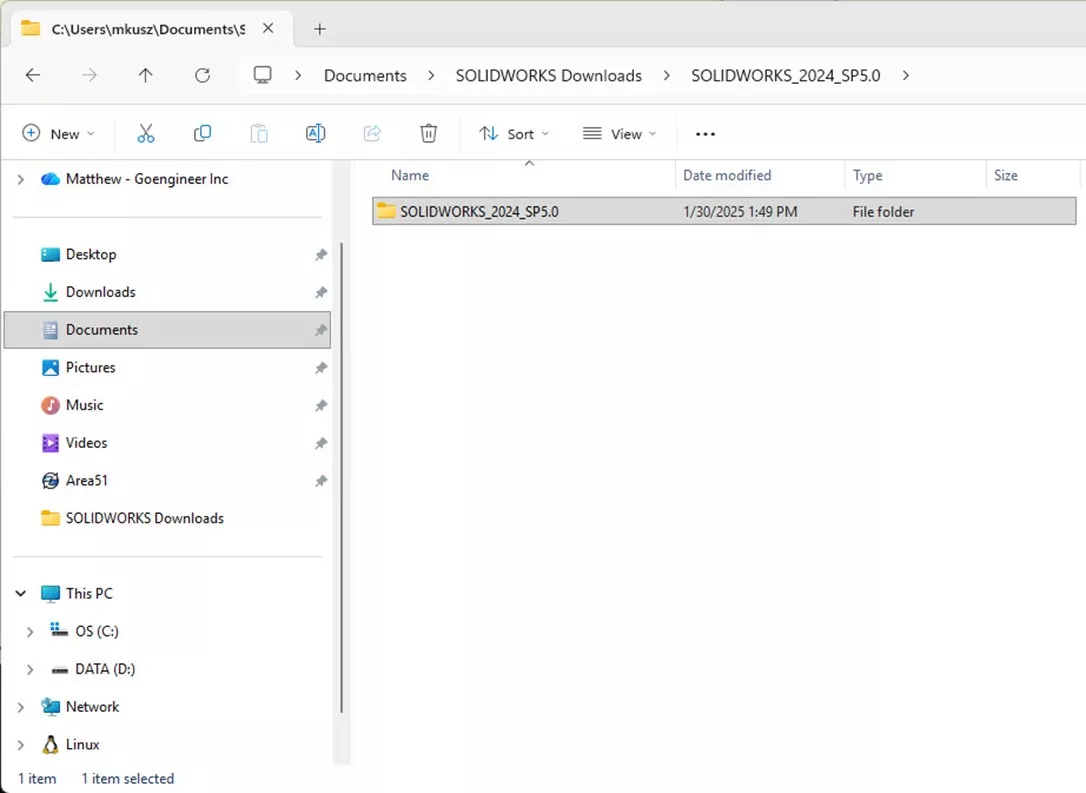Open the See more ellipsis menu
1086x793 pixels.
[x=705, y=133]
